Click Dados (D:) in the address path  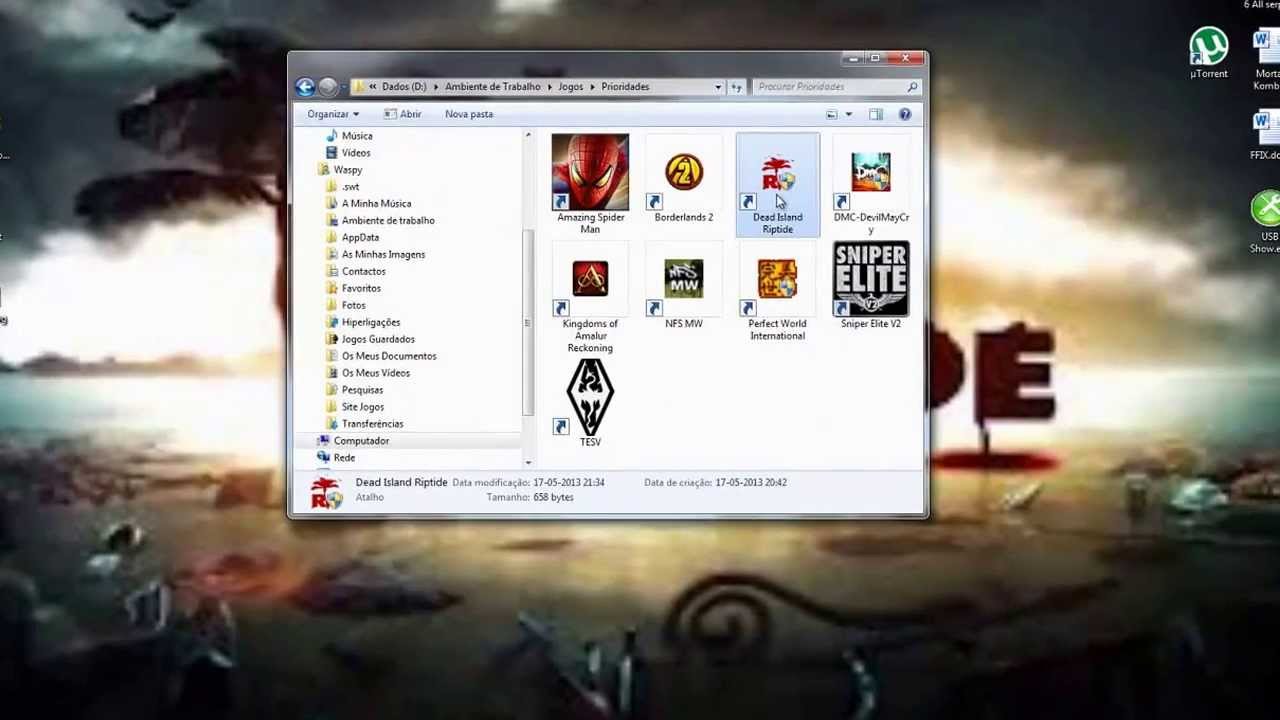click(x=404, y=87)
